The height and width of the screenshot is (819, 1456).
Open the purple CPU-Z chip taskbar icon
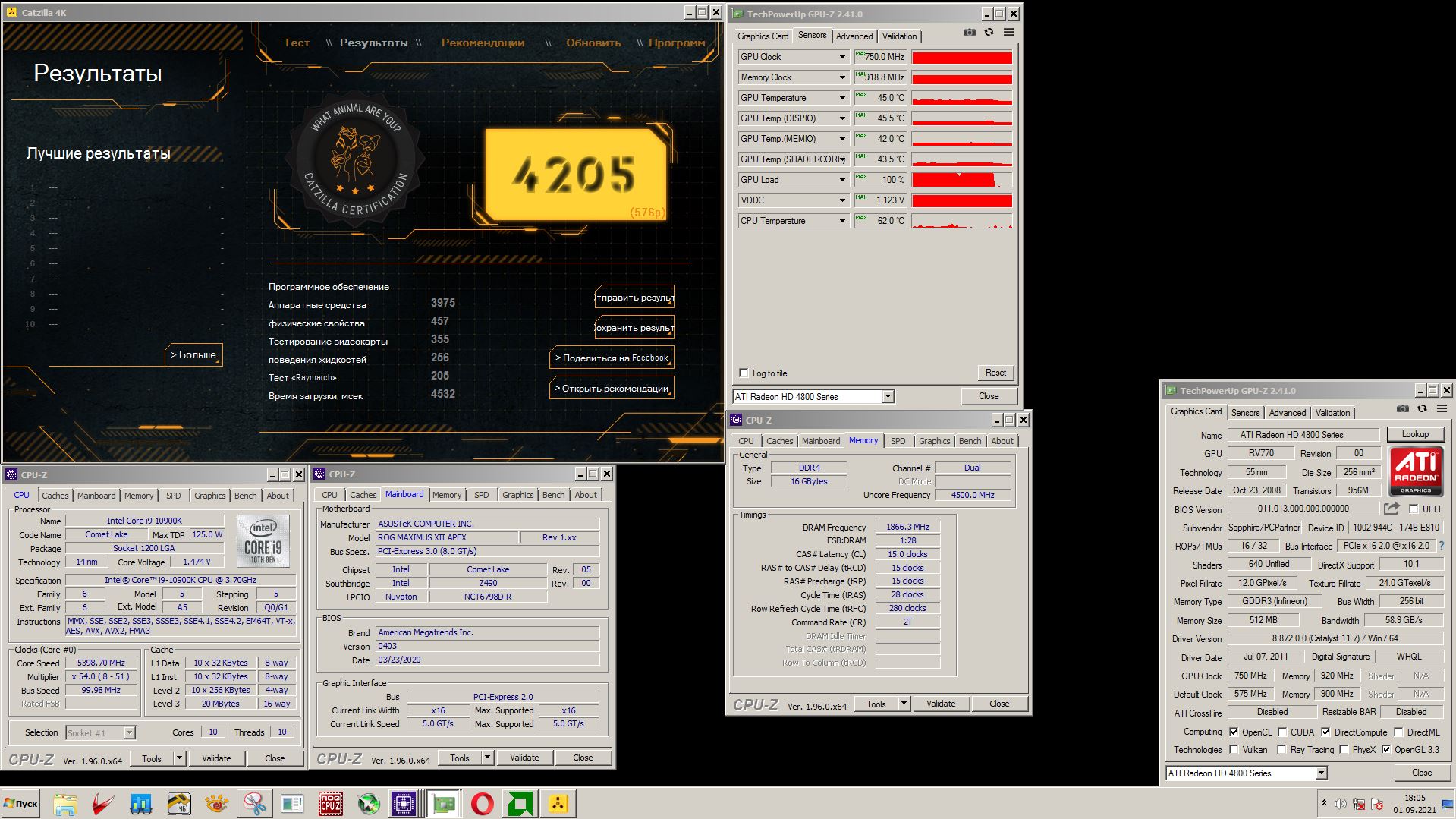coord(404,804)
